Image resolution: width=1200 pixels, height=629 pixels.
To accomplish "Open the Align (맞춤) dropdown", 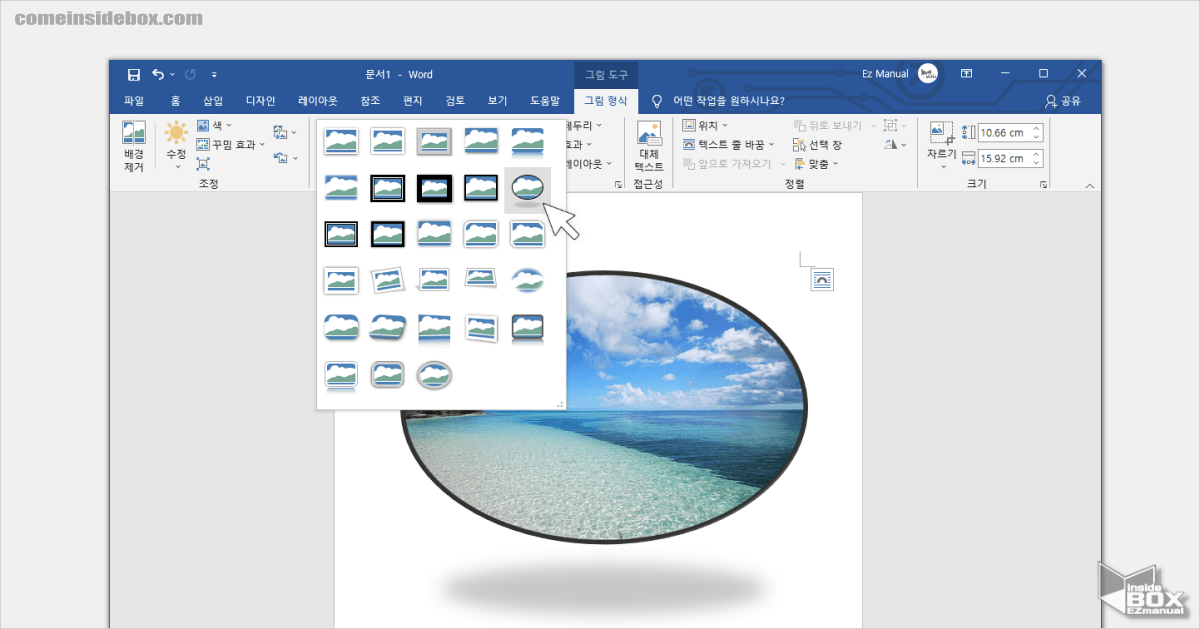I will [817, 164].
